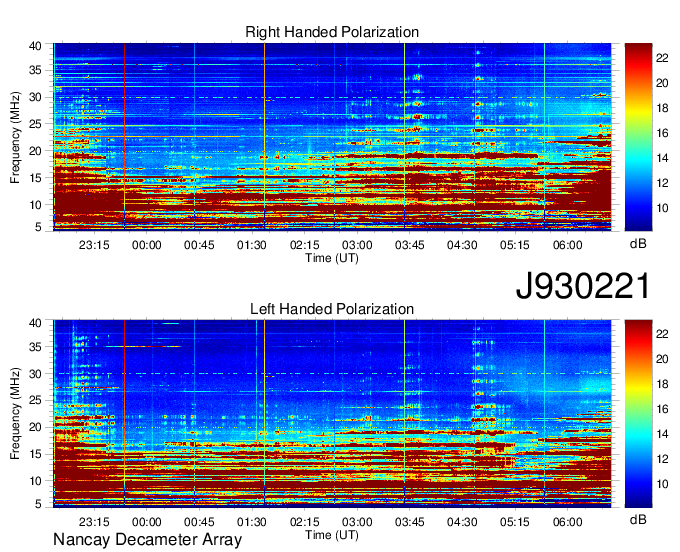680x552 pixels.
Task: Select the 23:15 time tick of Right Handed plot
Action: click(x=94, y=245)
